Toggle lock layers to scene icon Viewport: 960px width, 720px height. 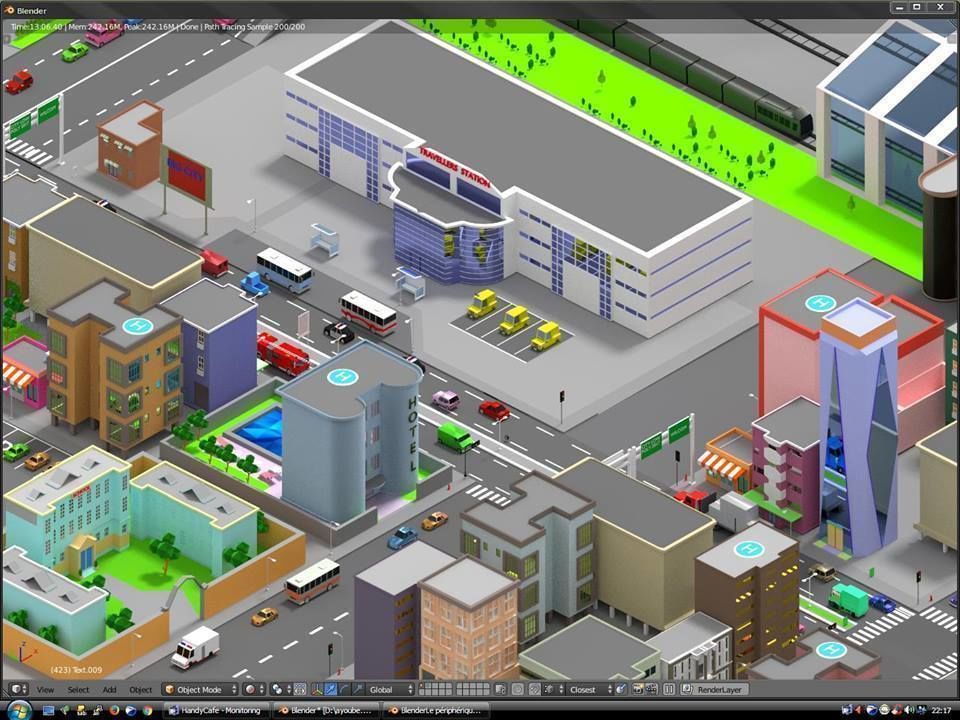coord(500,689)
